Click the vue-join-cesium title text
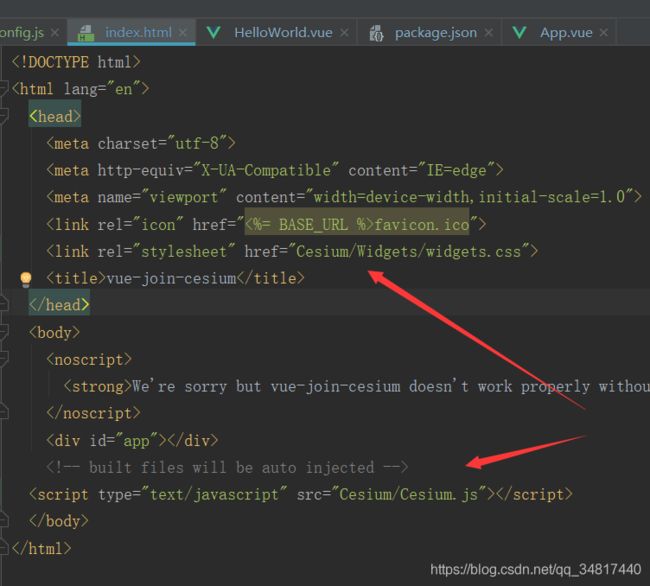 [172, 278]
